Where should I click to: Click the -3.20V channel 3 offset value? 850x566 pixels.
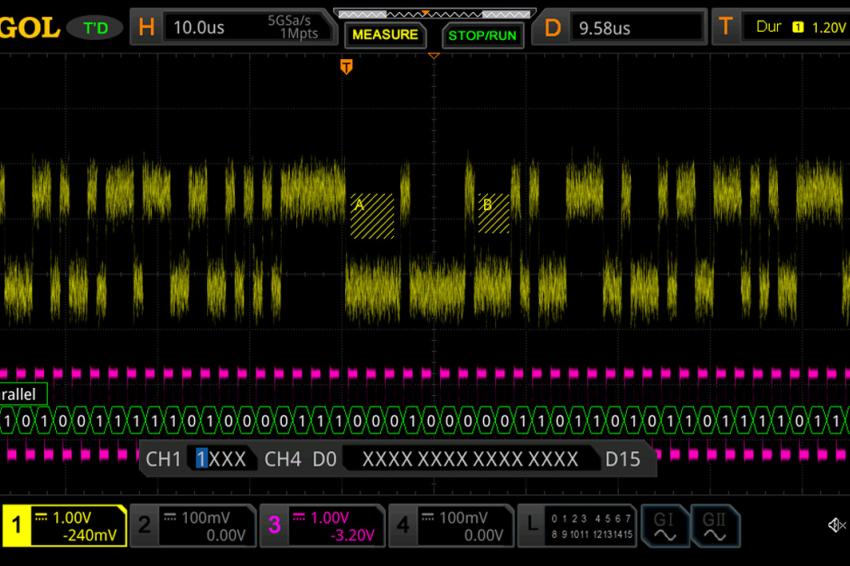coord(352,536)
